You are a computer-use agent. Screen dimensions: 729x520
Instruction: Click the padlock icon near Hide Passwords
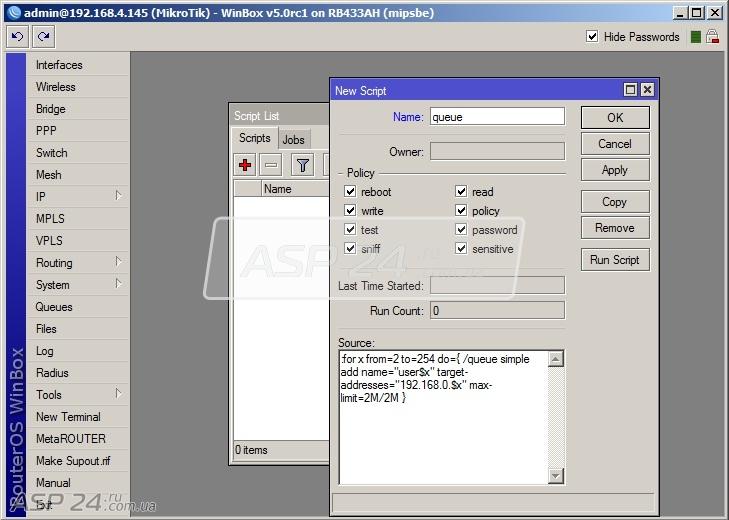click(712, 37)
